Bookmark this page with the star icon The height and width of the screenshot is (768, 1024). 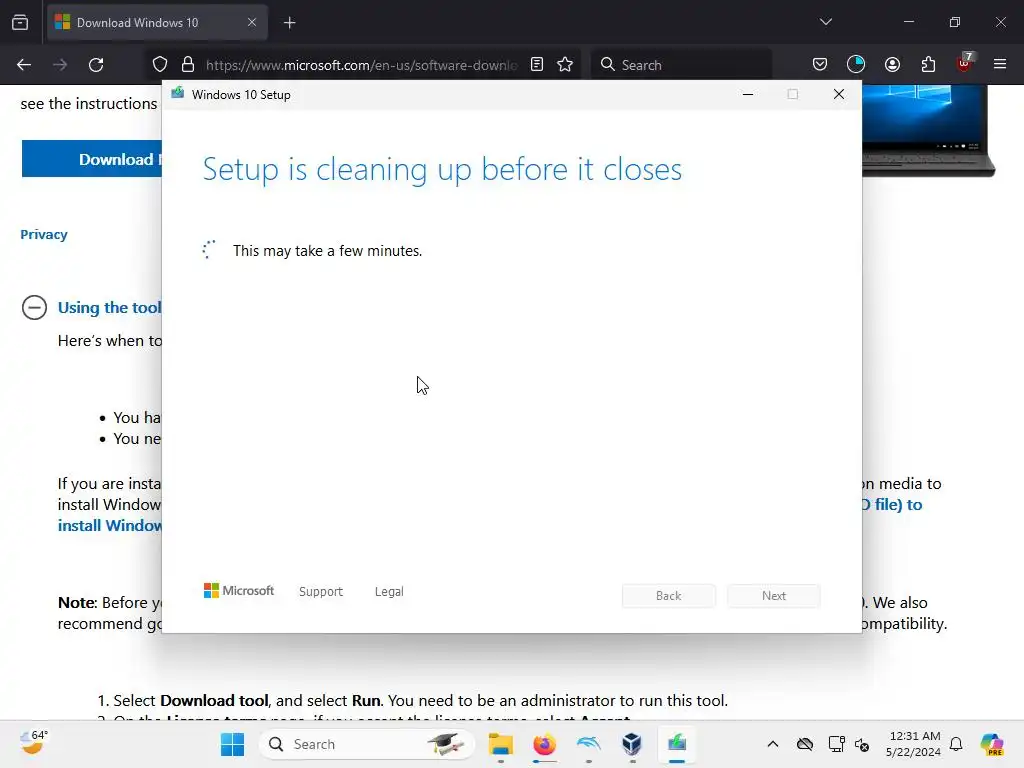[x=565, y=65]
